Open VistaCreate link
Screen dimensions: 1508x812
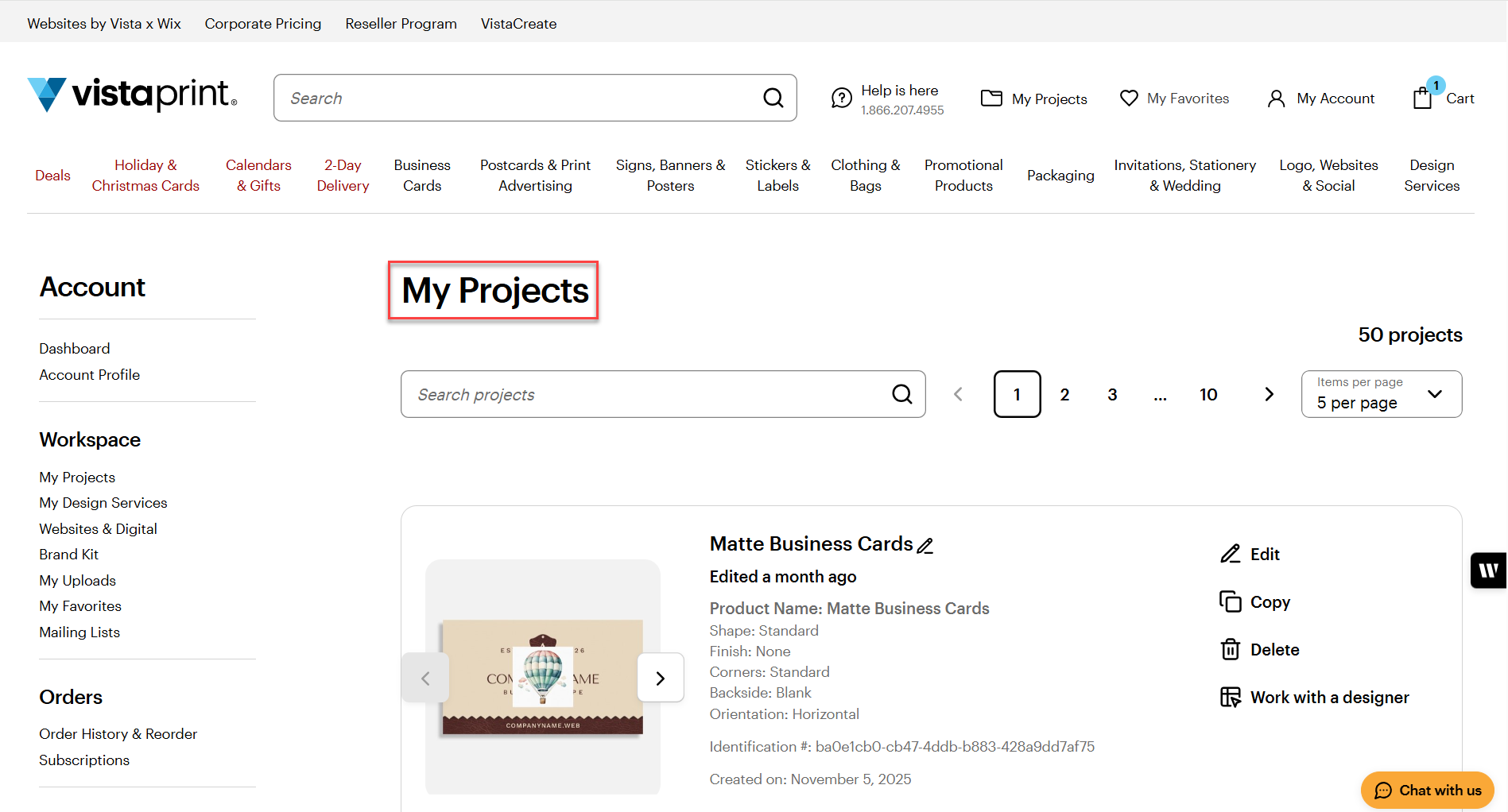click(518, 24)
